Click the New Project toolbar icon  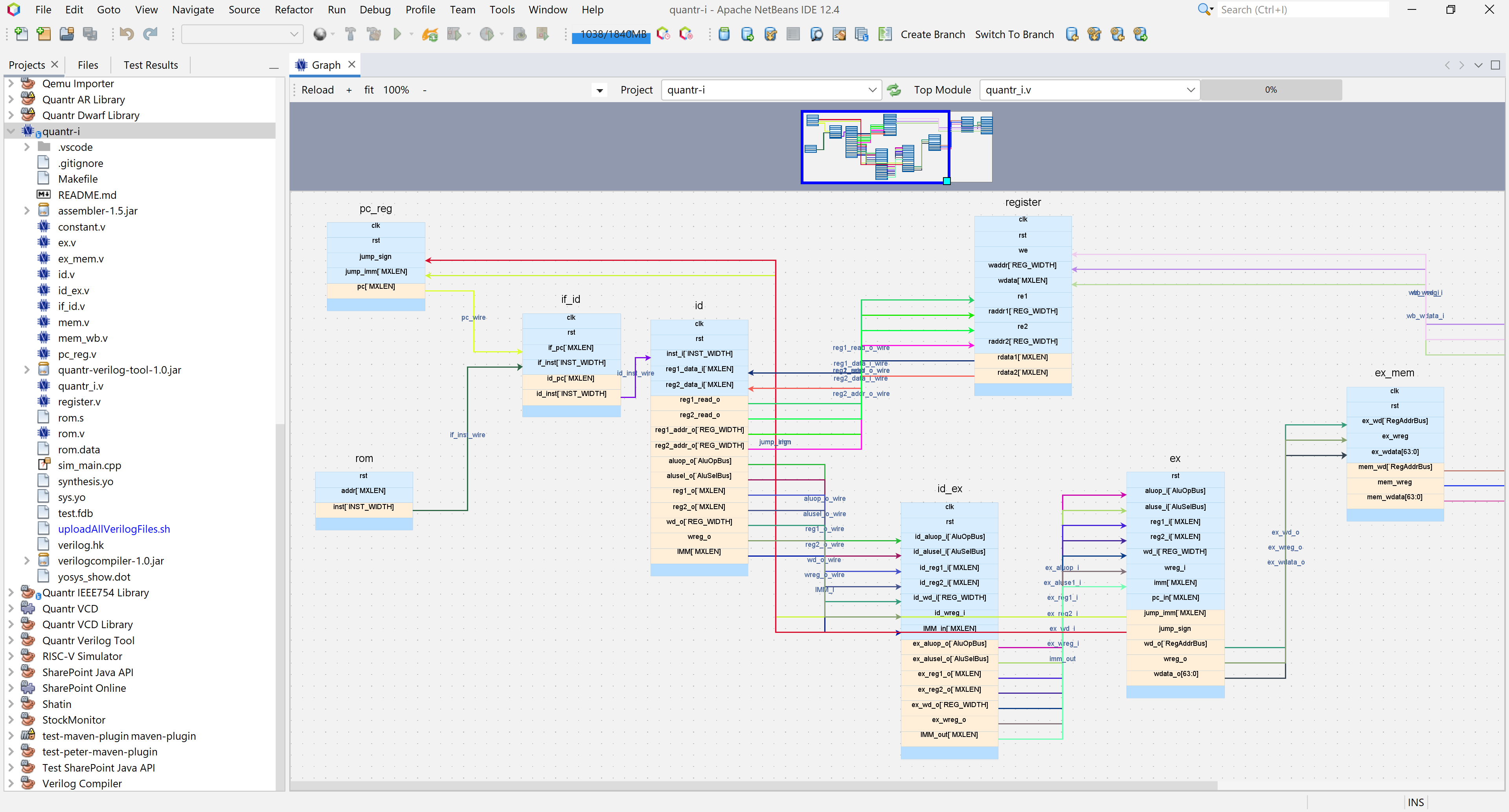point(43,34)
